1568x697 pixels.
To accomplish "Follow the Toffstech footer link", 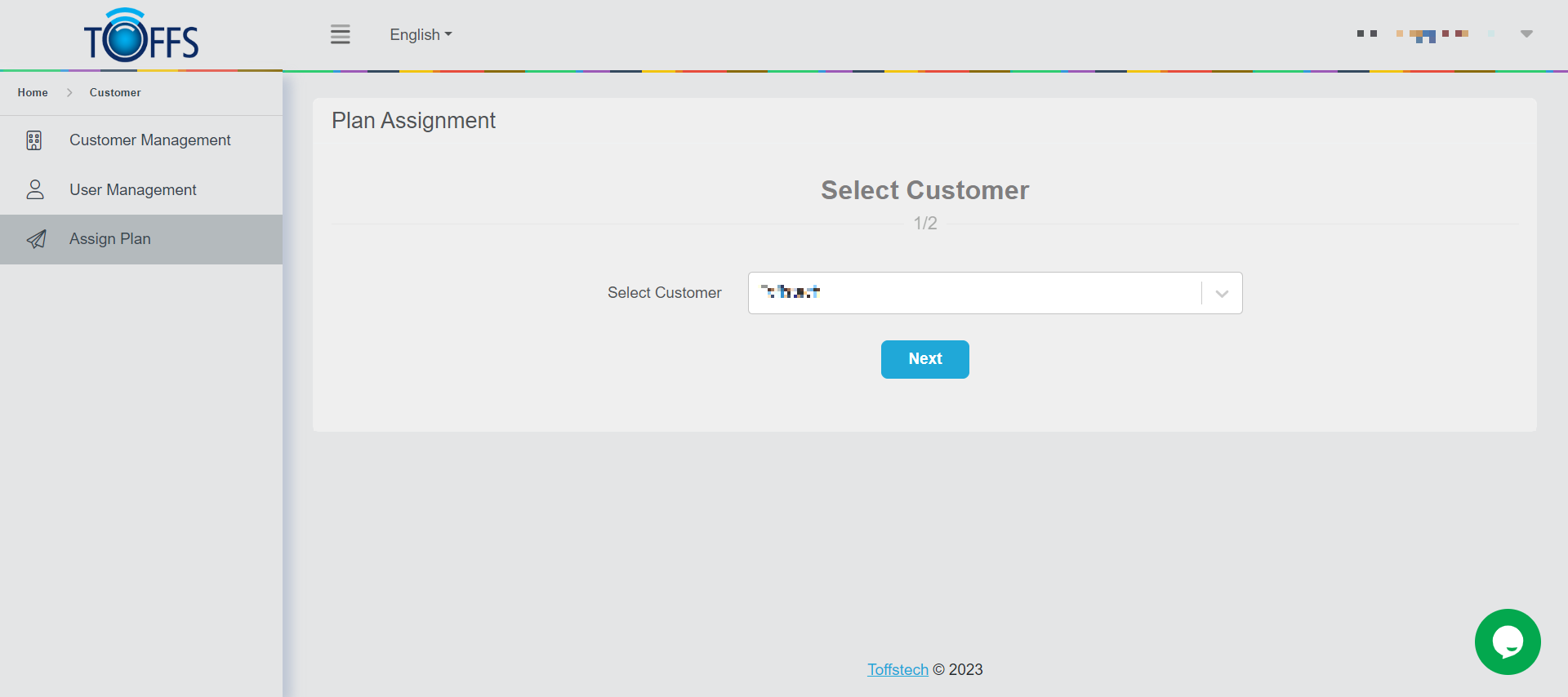I will (x=898, y=670).
